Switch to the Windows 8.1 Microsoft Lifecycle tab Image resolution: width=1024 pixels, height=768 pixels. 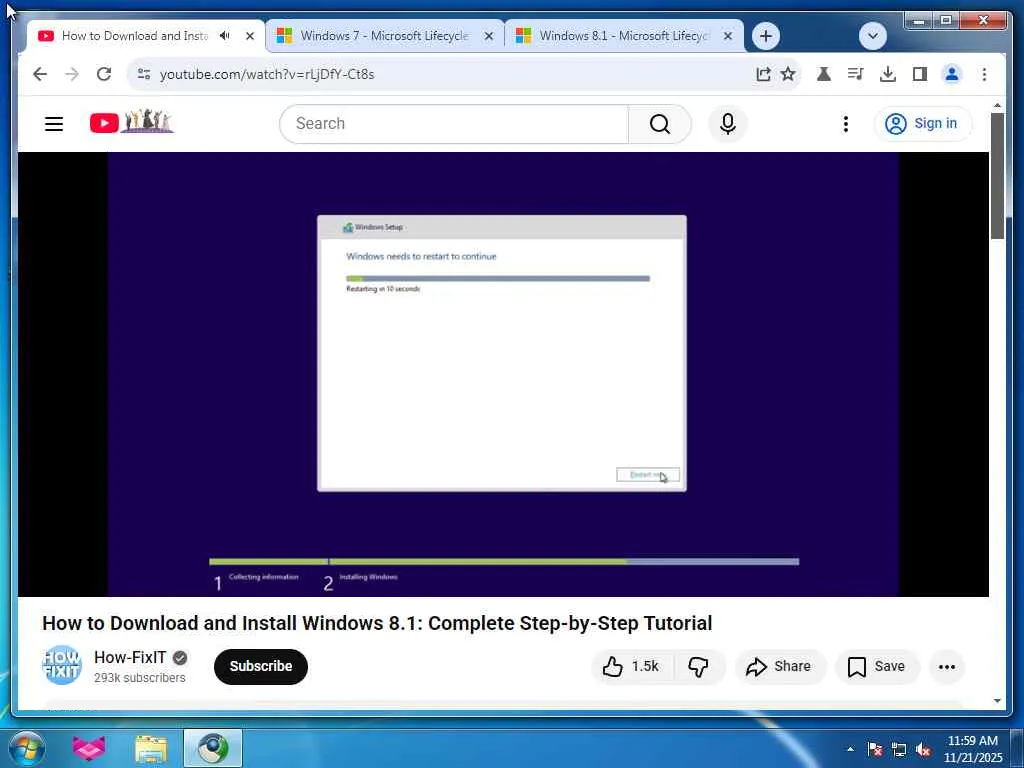pyautogui.click(x=623, y=36)
